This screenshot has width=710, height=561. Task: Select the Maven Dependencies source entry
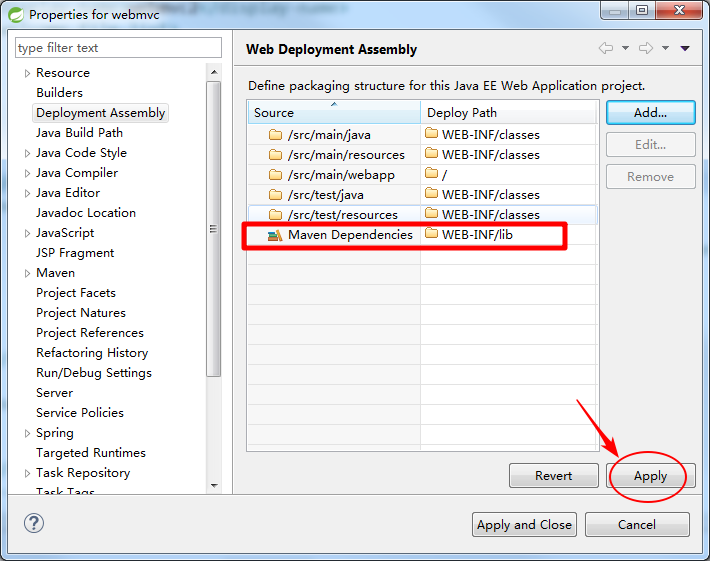pos(350,235)
